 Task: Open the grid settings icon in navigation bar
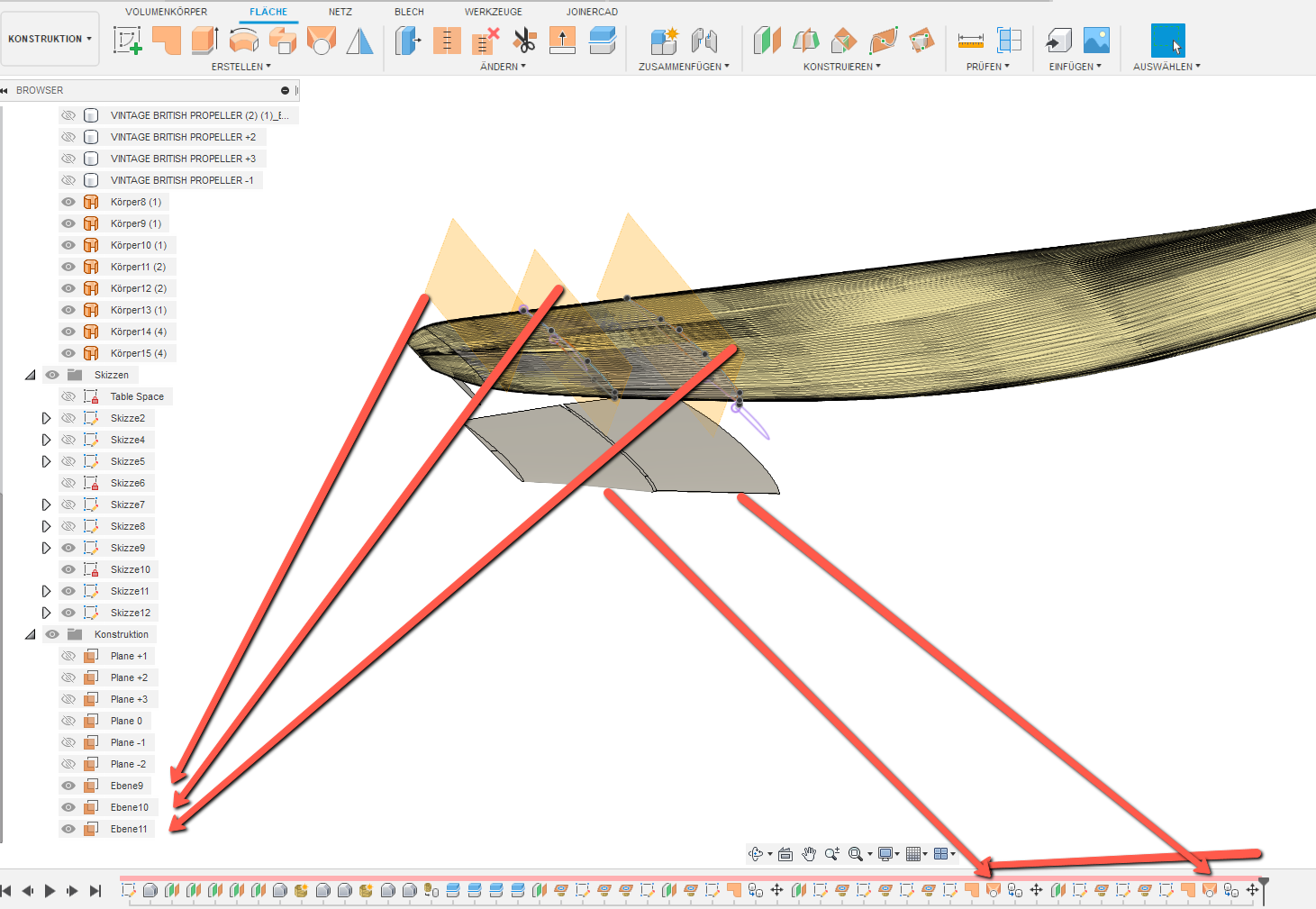pos(915,854)
